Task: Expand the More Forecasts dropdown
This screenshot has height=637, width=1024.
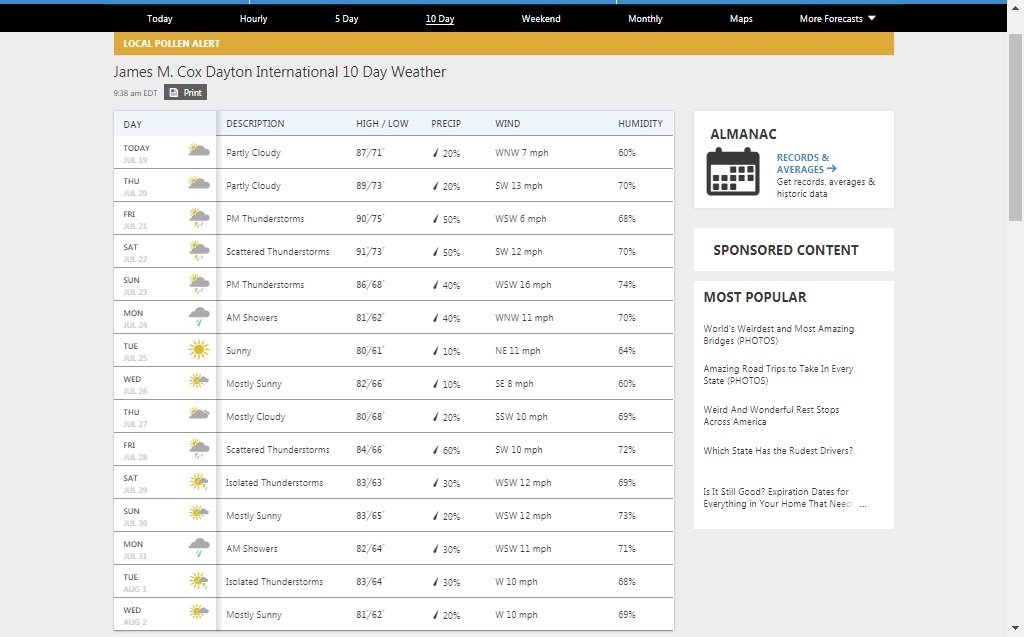Action: [x=837, y=19]
